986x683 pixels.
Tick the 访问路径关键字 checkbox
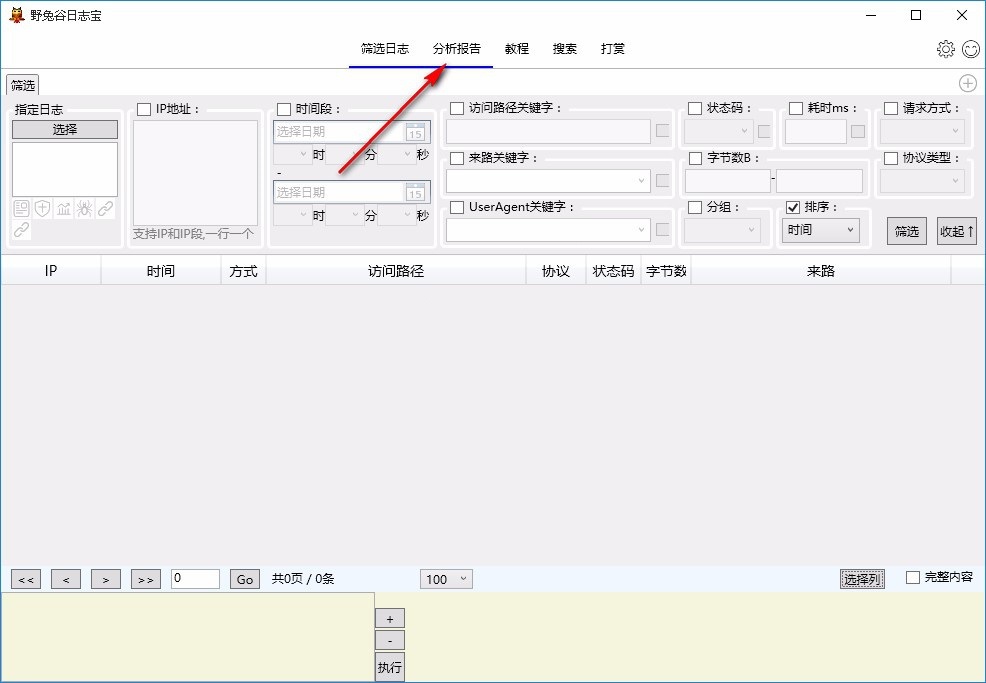pyautogui.click(x=457, y=108)
